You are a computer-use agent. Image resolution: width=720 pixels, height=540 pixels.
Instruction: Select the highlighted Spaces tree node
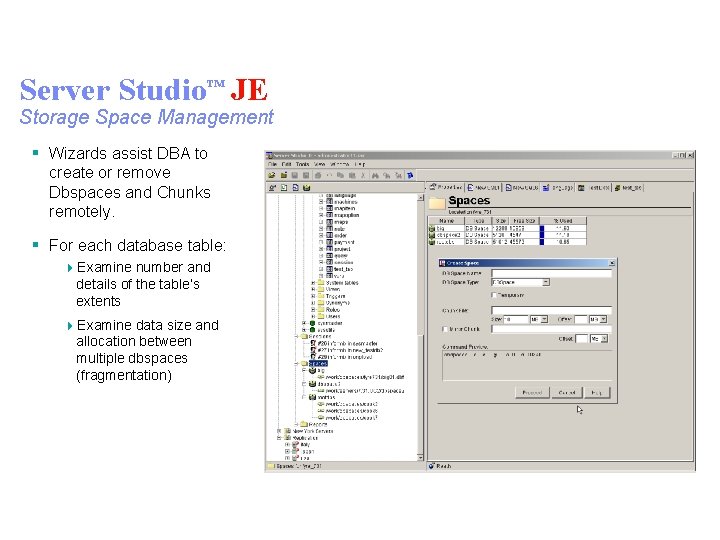318,363
